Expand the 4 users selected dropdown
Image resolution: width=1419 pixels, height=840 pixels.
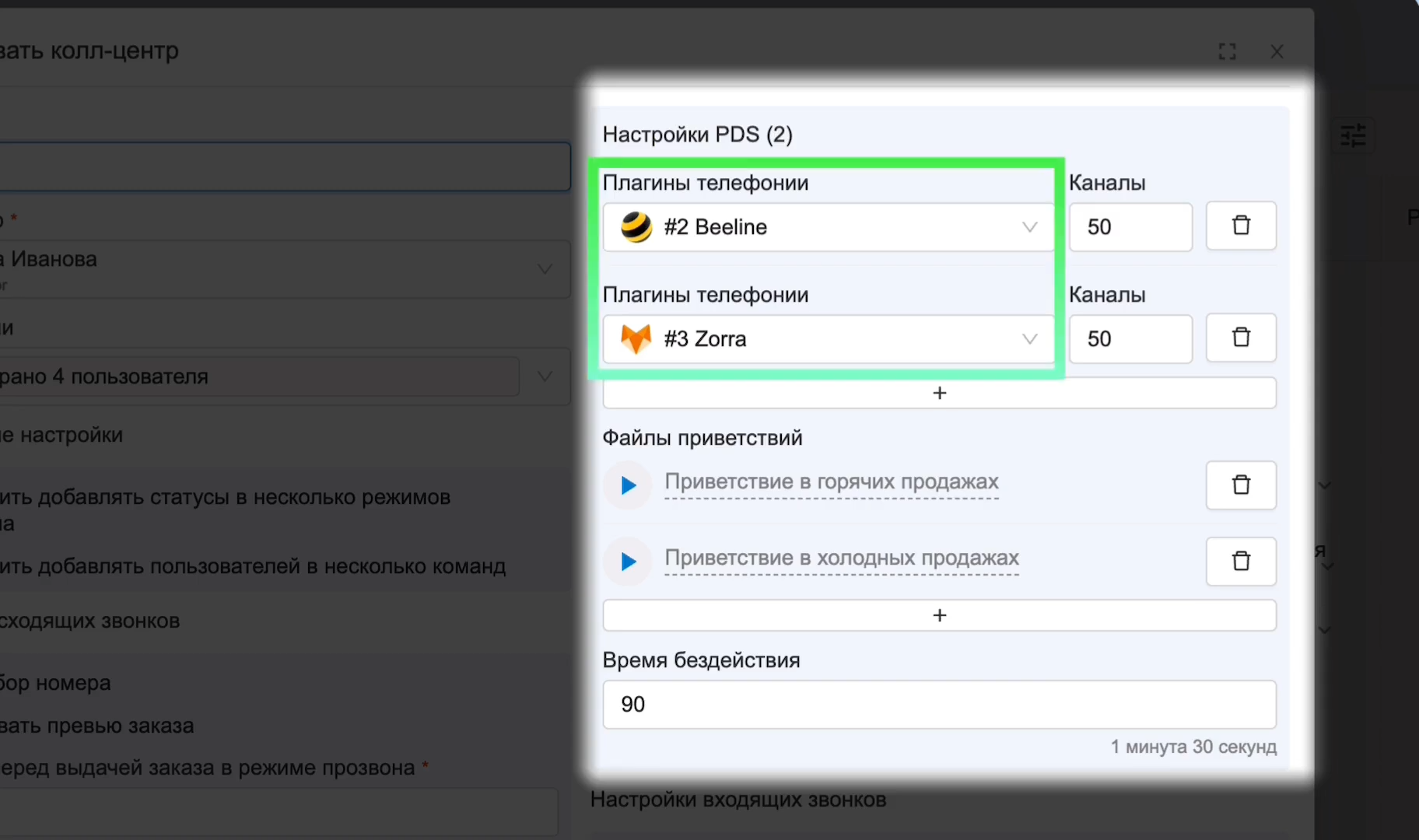tap(285, 376)
